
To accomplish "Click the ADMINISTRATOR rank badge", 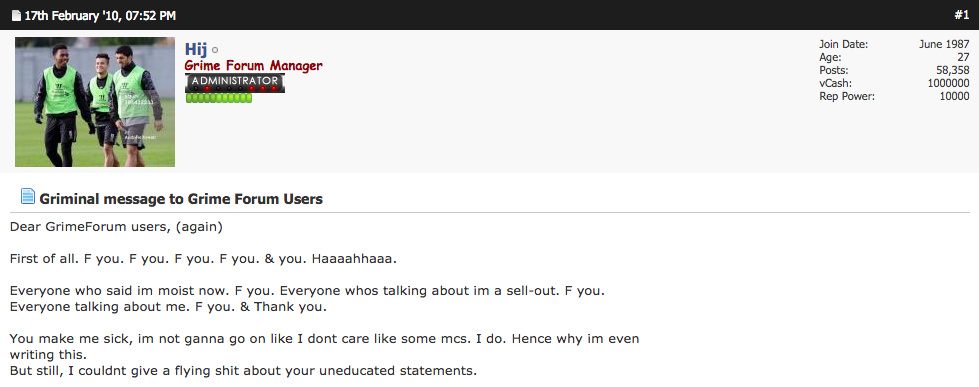I will coord(235,83).
